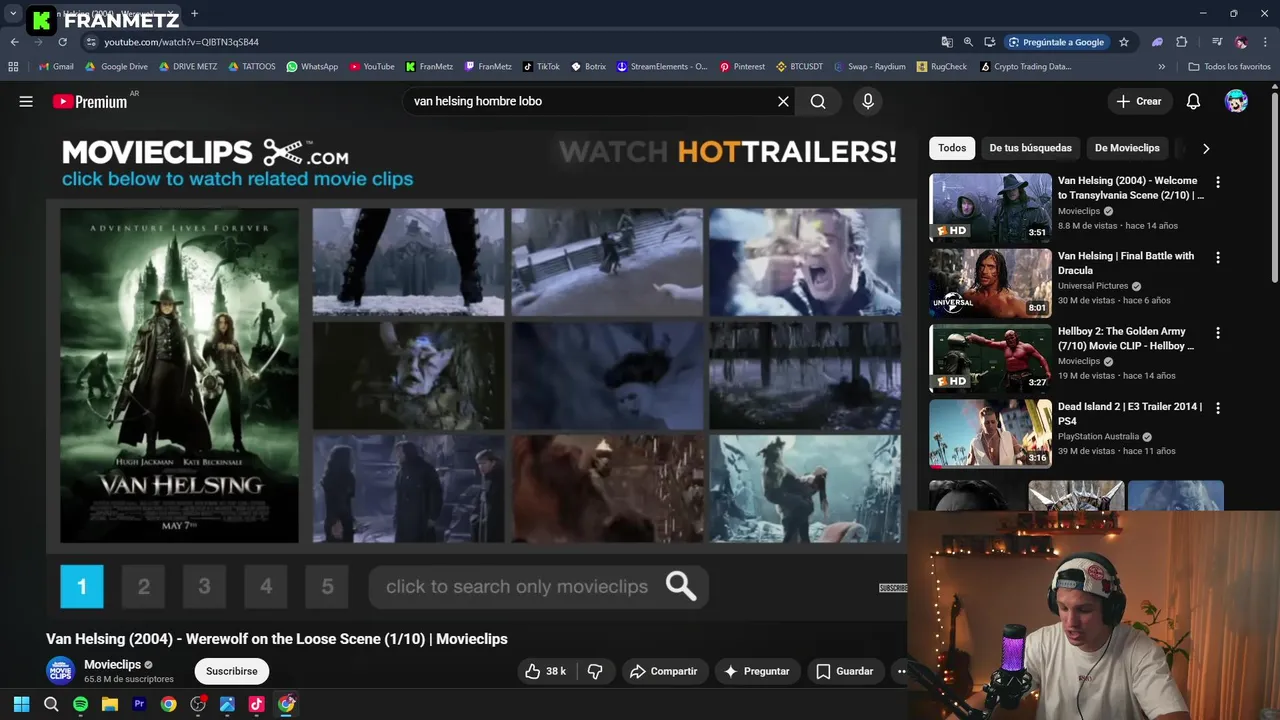This screenshot has height=720, width=1280.
Task: Open the Welcome to Transylvania Scene thumbnail
Action: click(990, 207)
